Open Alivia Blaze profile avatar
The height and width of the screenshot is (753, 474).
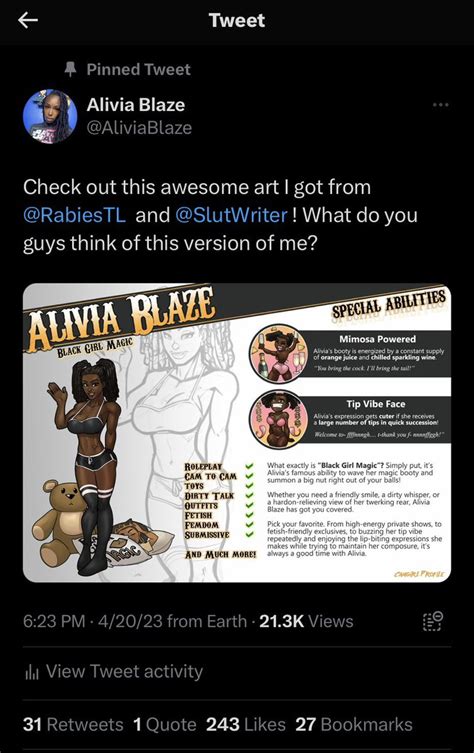[x=50, y=116]
